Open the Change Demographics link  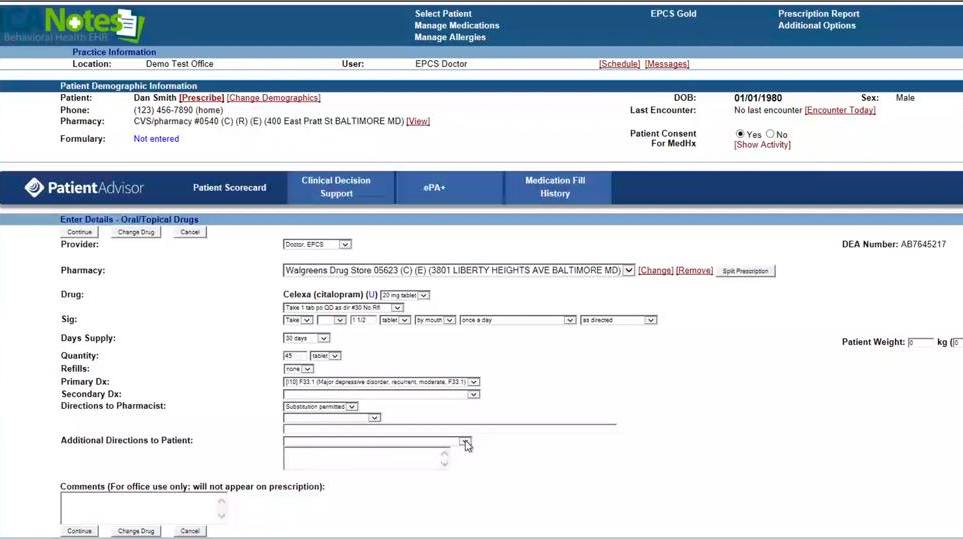tap(273, 98)
